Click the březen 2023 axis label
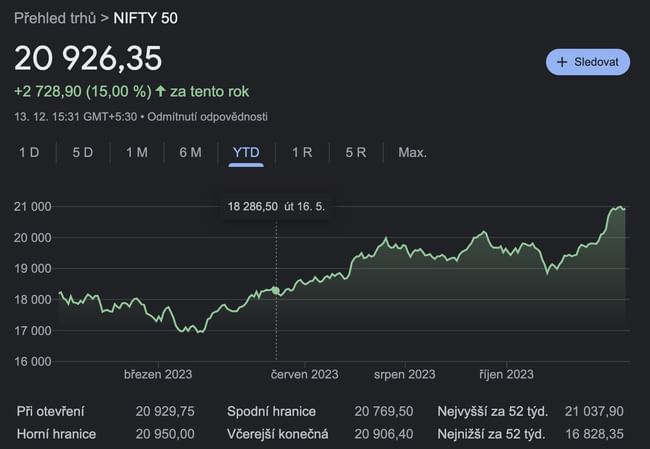Viewport: 650px width, 449px height. [158, 374]
